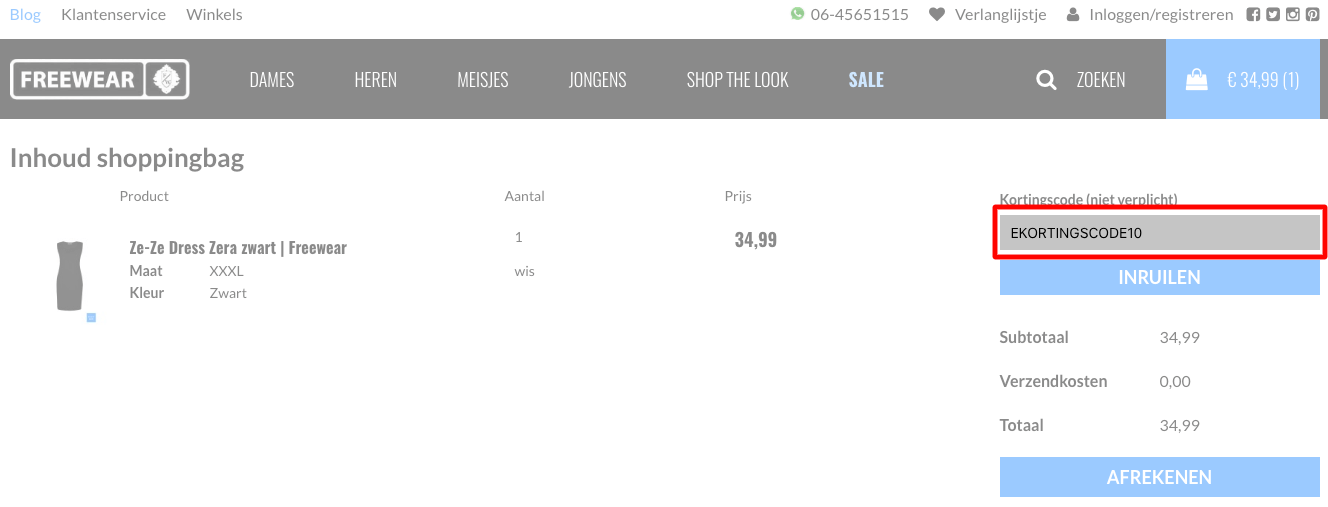Open the Pinterest social icon
The height and width of the screenshot is (507, 1328).
click(1312, 14)
